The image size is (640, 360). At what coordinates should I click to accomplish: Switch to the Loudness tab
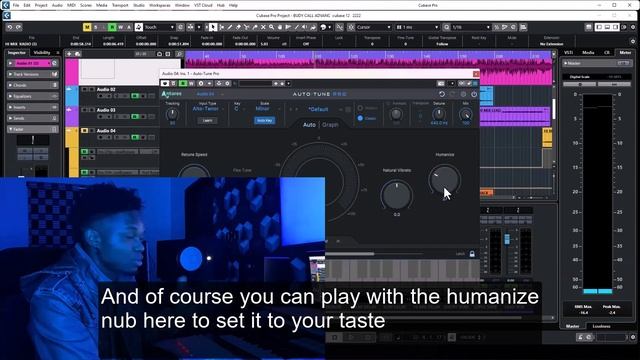point(601,326)
